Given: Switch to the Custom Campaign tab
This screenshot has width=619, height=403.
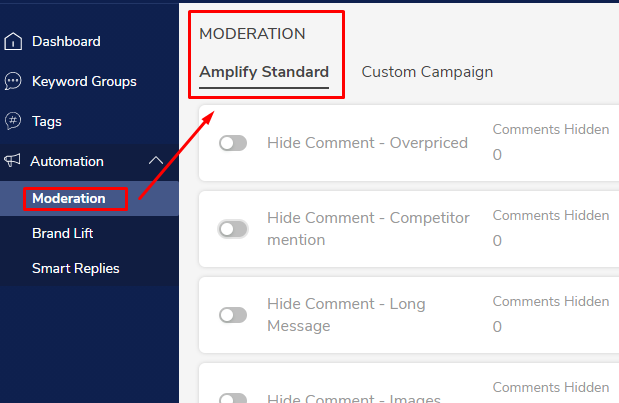Looking at the screenshot, I should [427, 72].
